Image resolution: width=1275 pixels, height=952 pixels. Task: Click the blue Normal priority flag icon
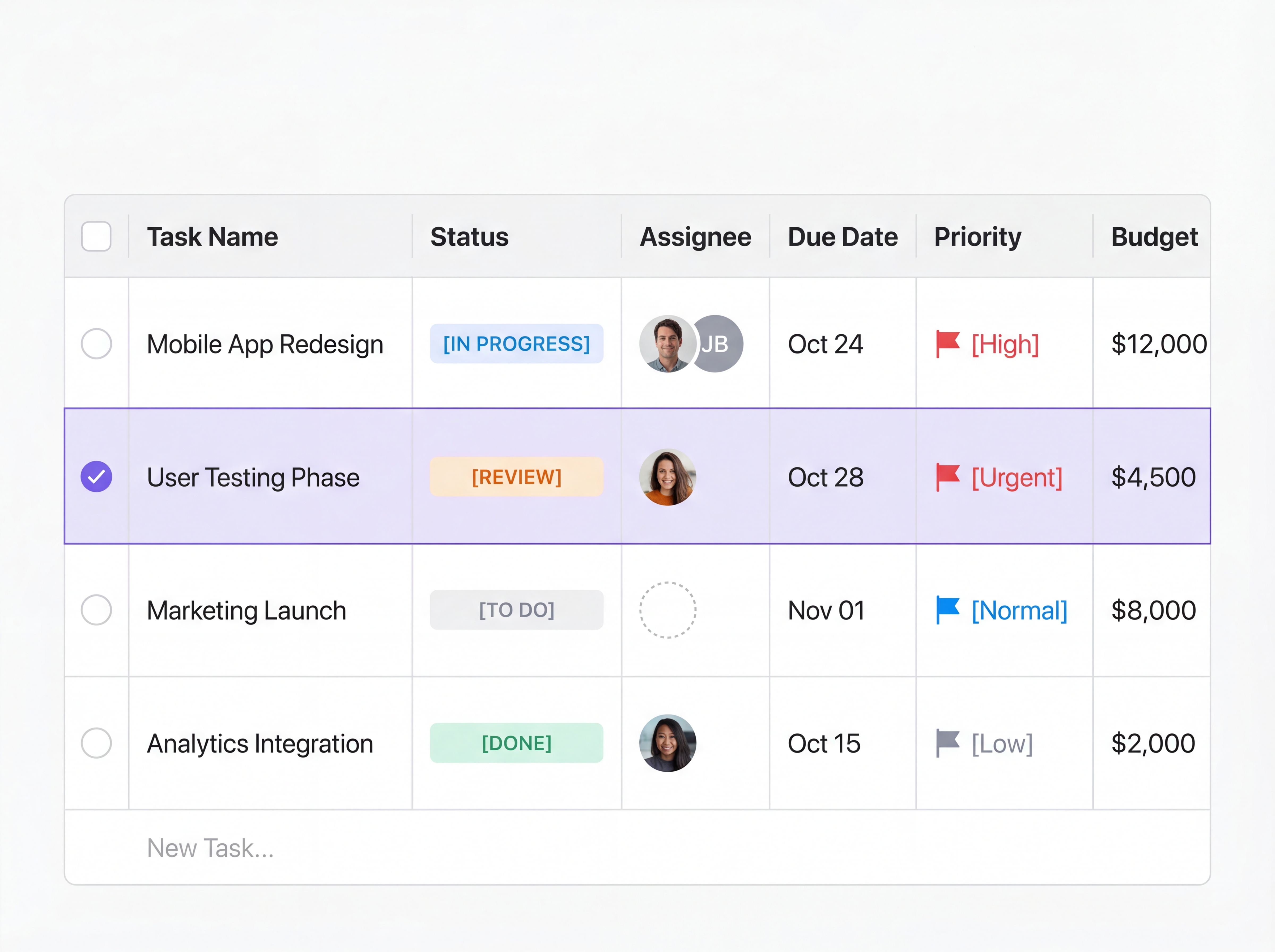(947, 610)
